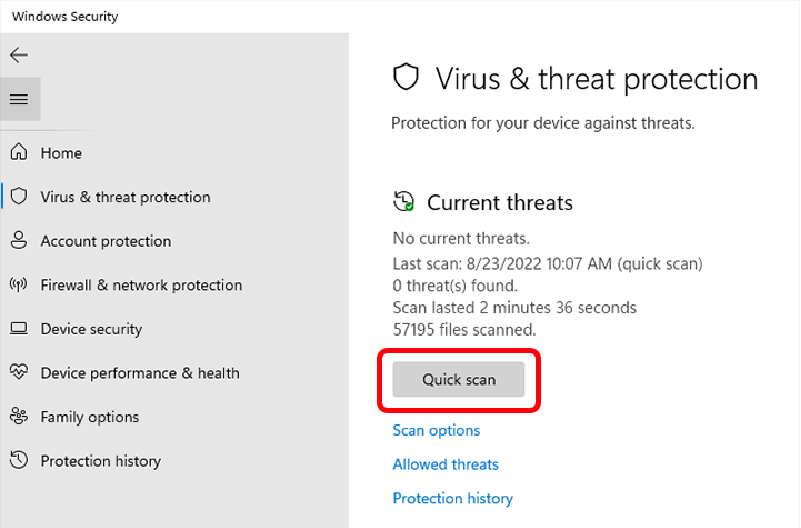View the Allowed threats link
Screen dimensions: 801x528
click(445, 464)
